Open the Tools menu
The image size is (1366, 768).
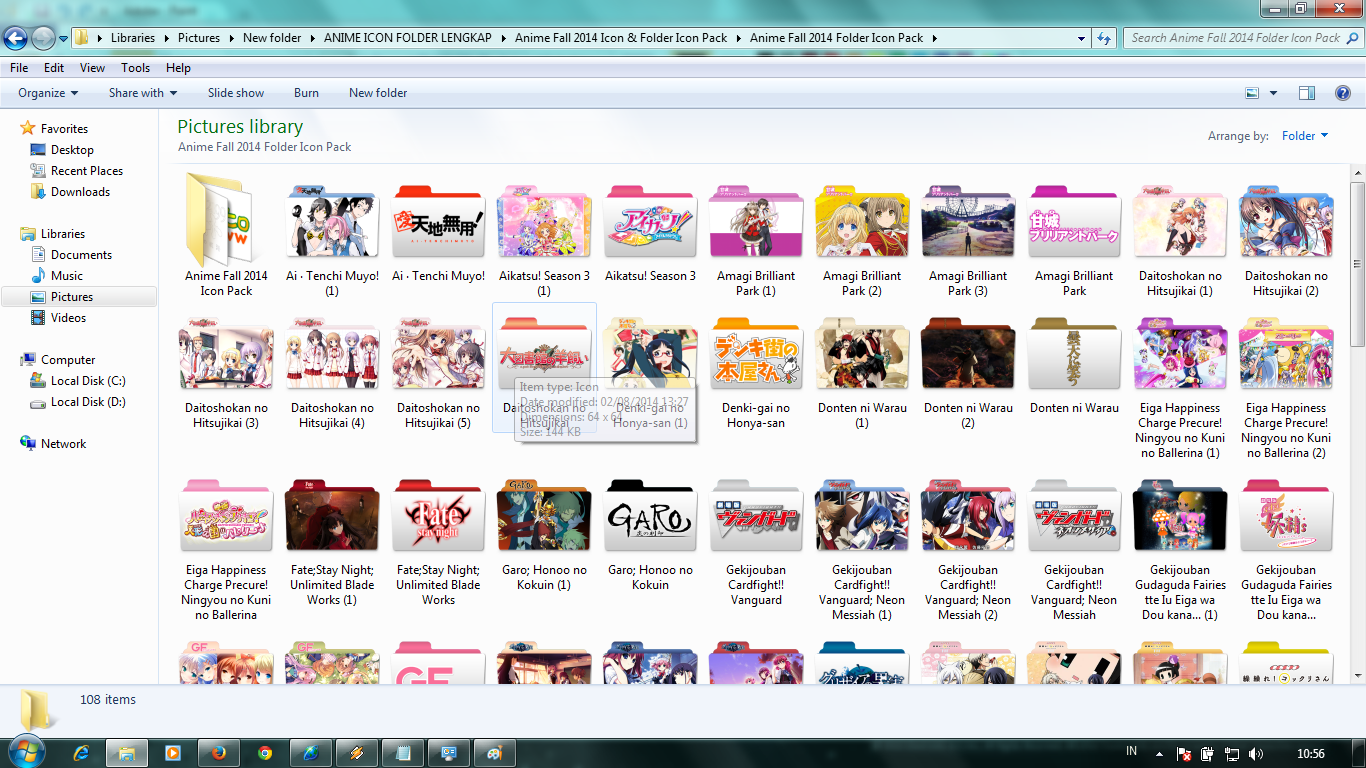(136, 68)
